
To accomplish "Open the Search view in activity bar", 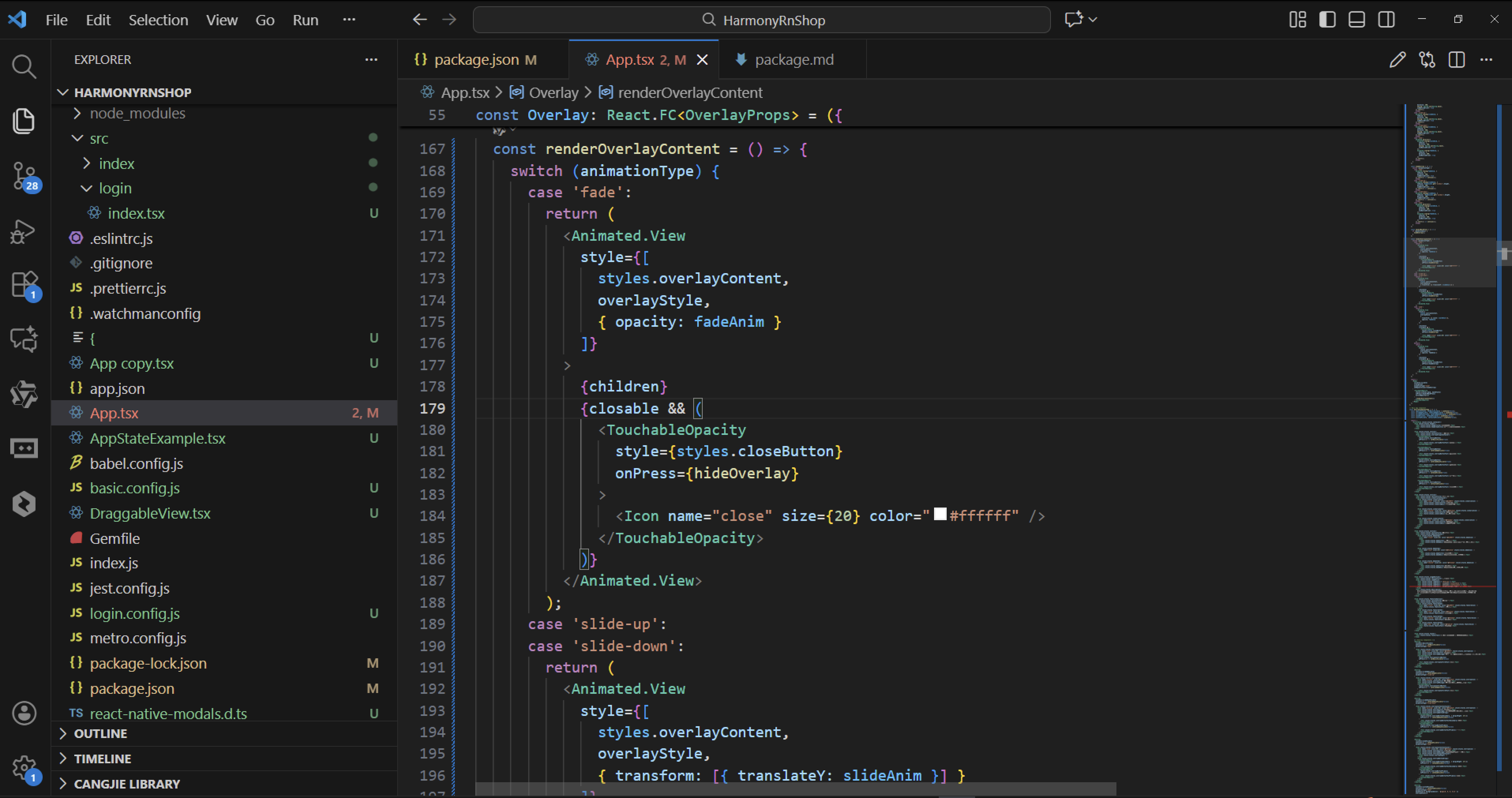I will tap(23, 66).
